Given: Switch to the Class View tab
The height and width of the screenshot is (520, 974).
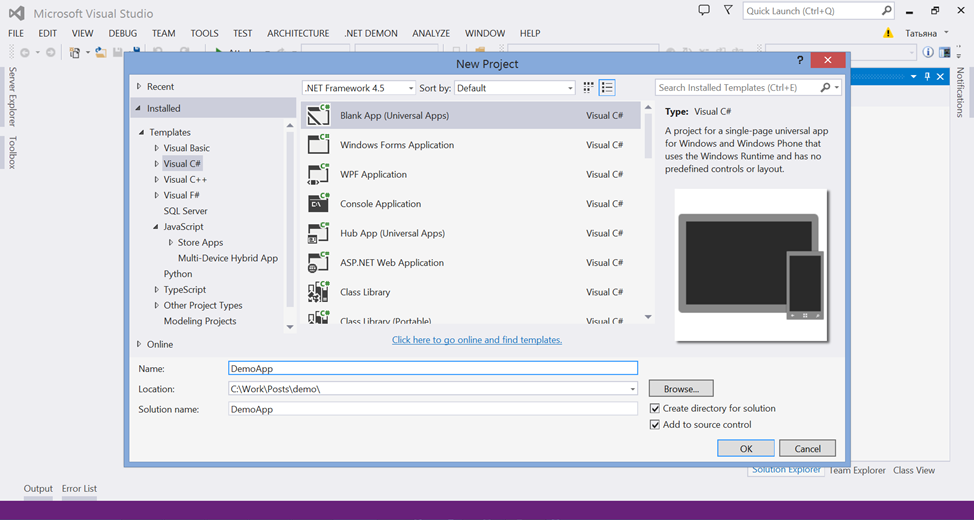Looking at the screenshot, I should pos(914,470).
